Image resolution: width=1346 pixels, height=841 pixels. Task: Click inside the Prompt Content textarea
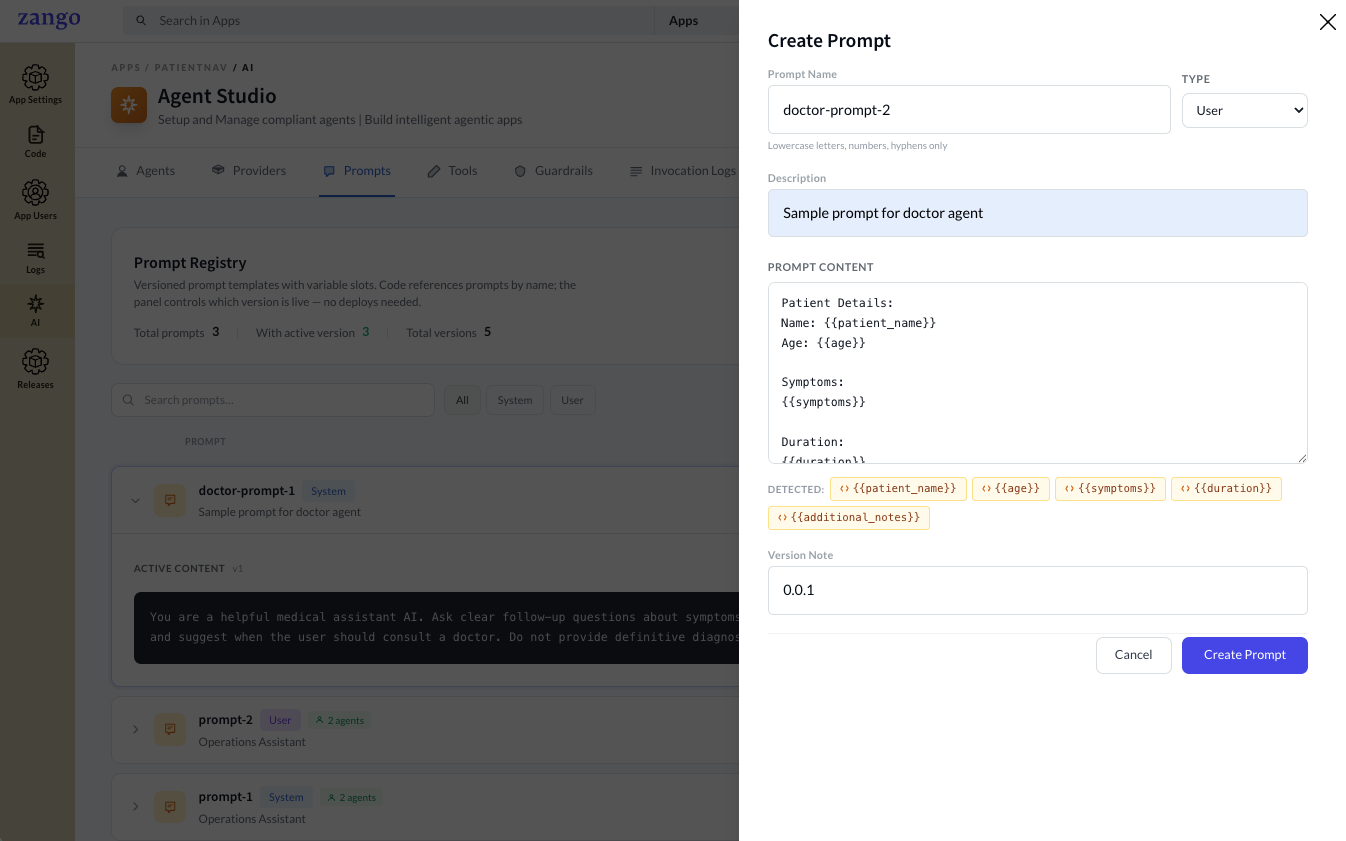tap(1037, 373)
